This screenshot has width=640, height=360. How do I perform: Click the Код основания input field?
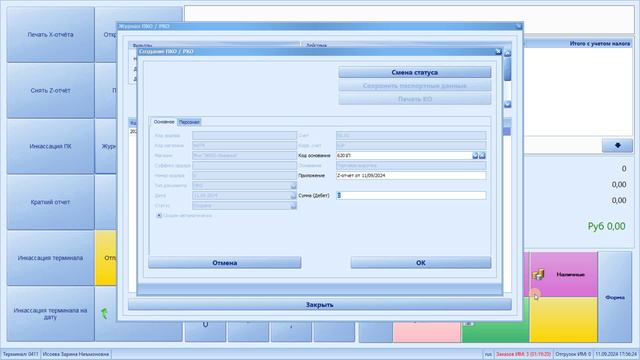click(404, 156)
